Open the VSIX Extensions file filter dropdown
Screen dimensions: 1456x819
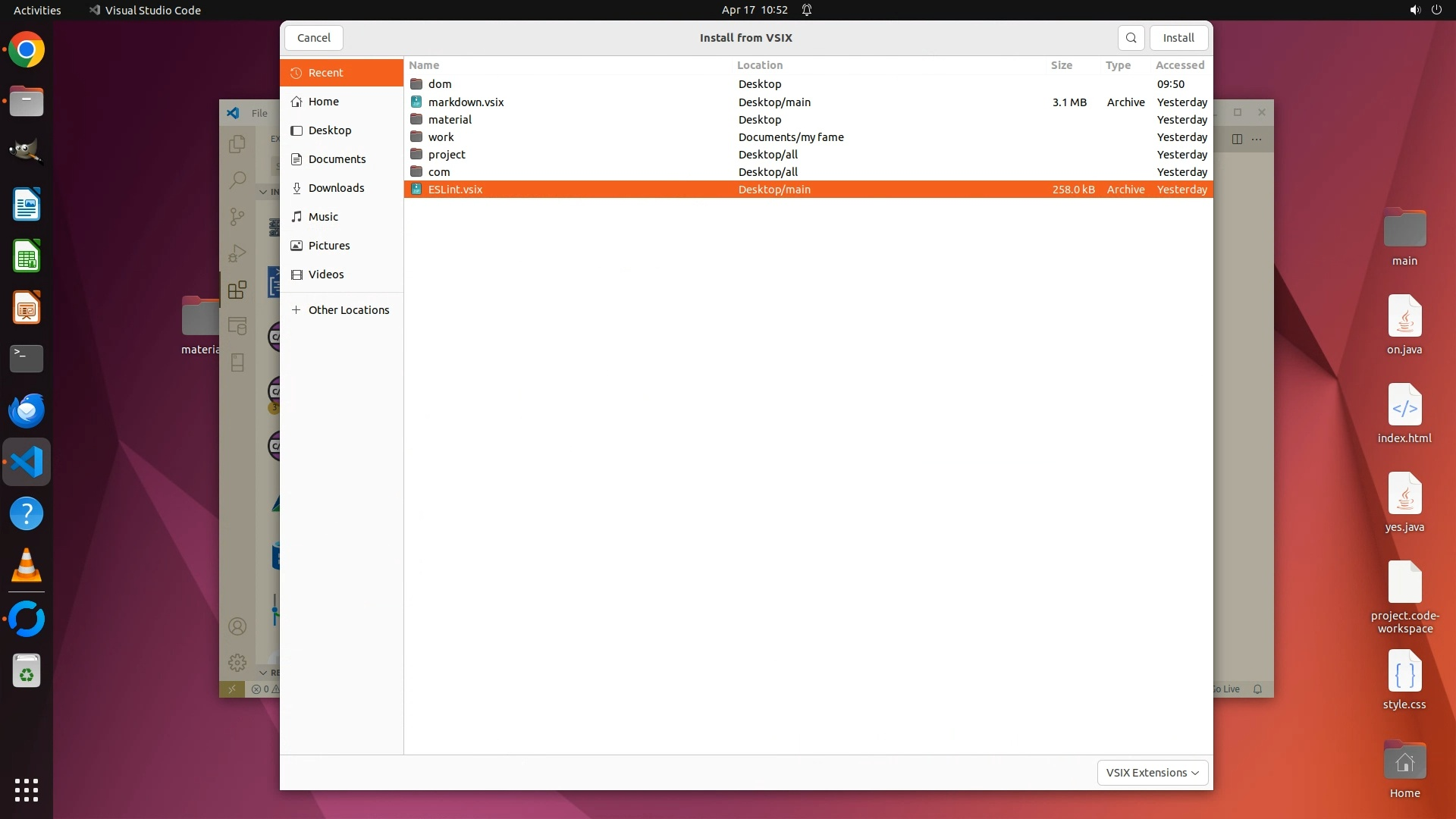(x=1152, y=773)
